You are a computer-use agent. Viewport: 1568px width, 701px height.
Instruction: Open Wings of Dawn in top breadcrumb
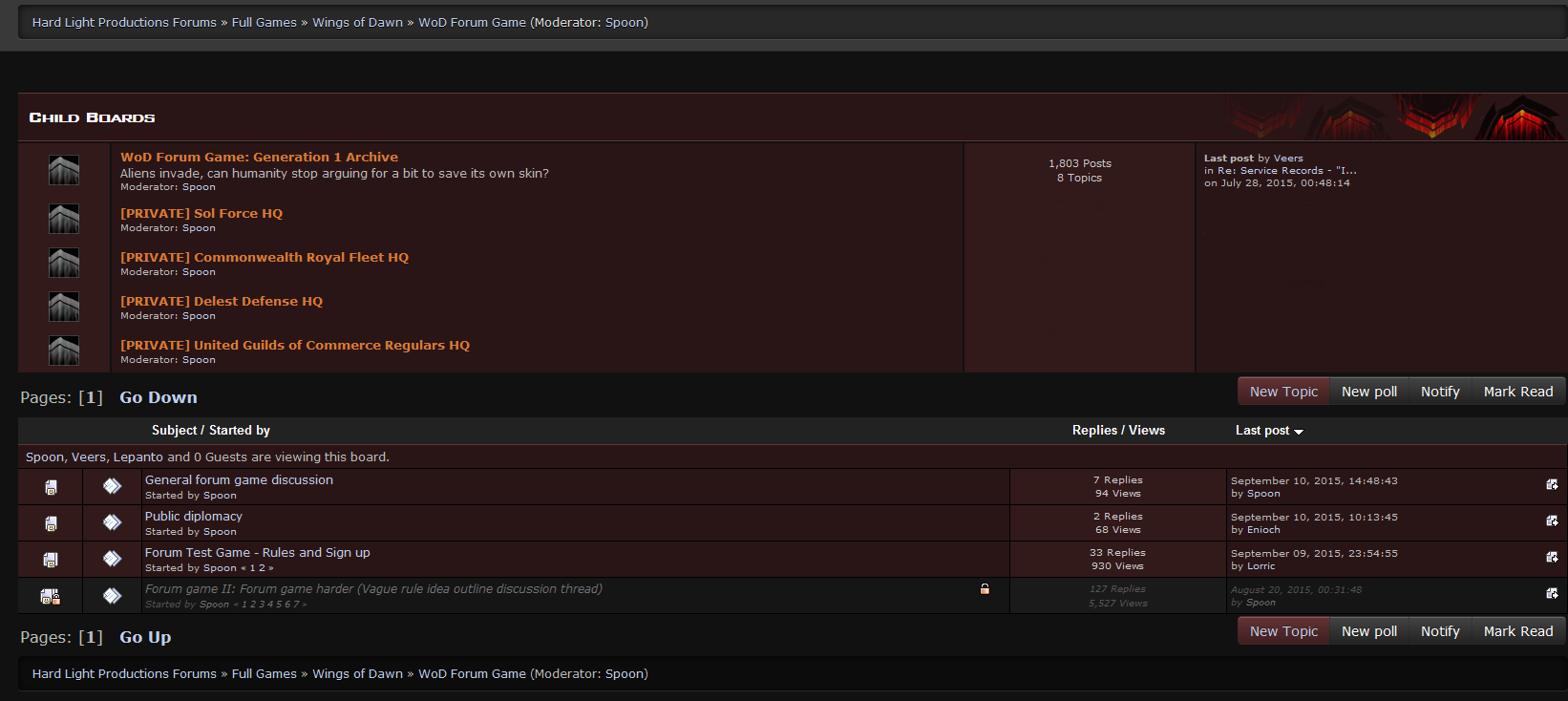[x=357, y=22]
